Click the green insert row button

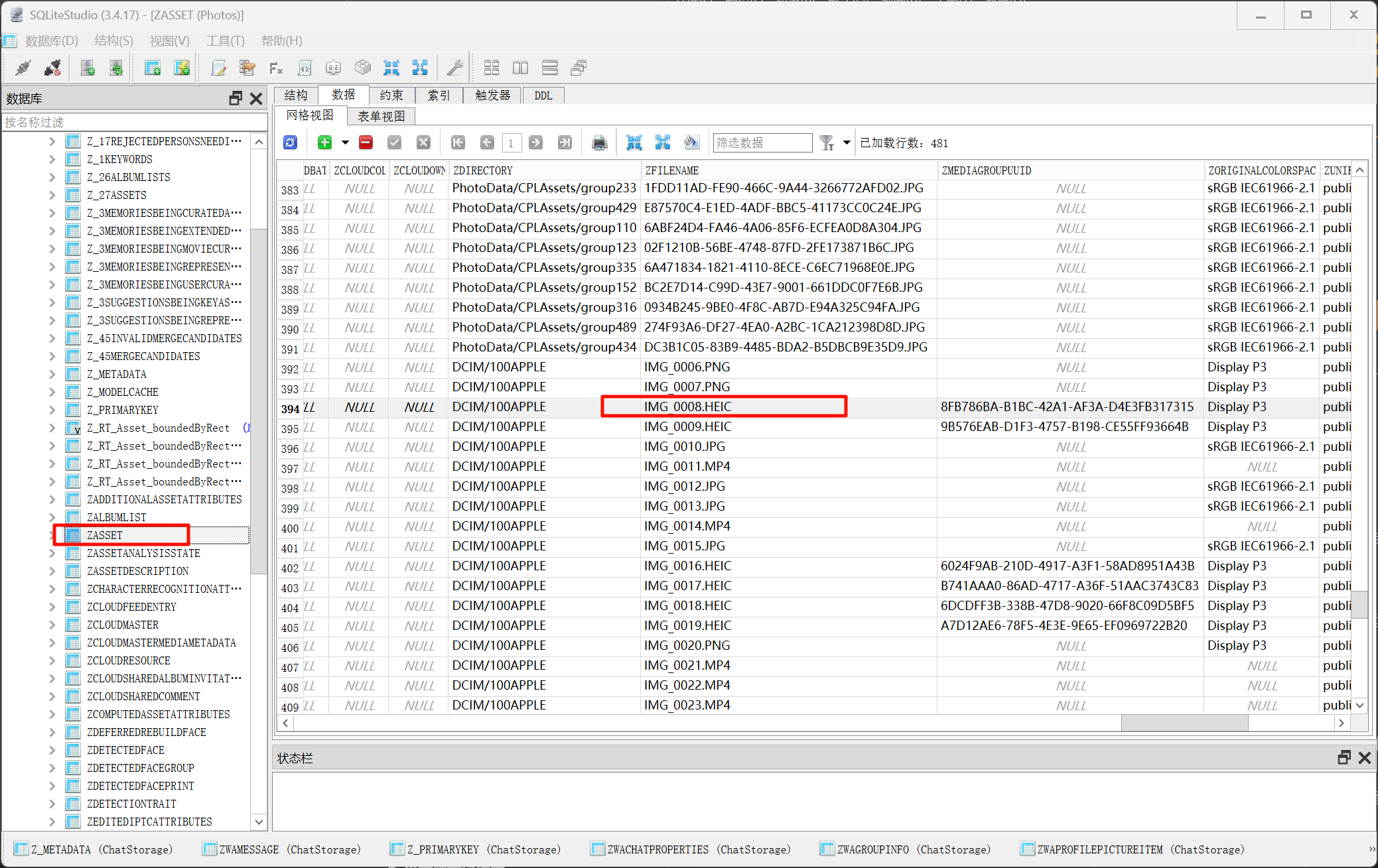point(324,143)
